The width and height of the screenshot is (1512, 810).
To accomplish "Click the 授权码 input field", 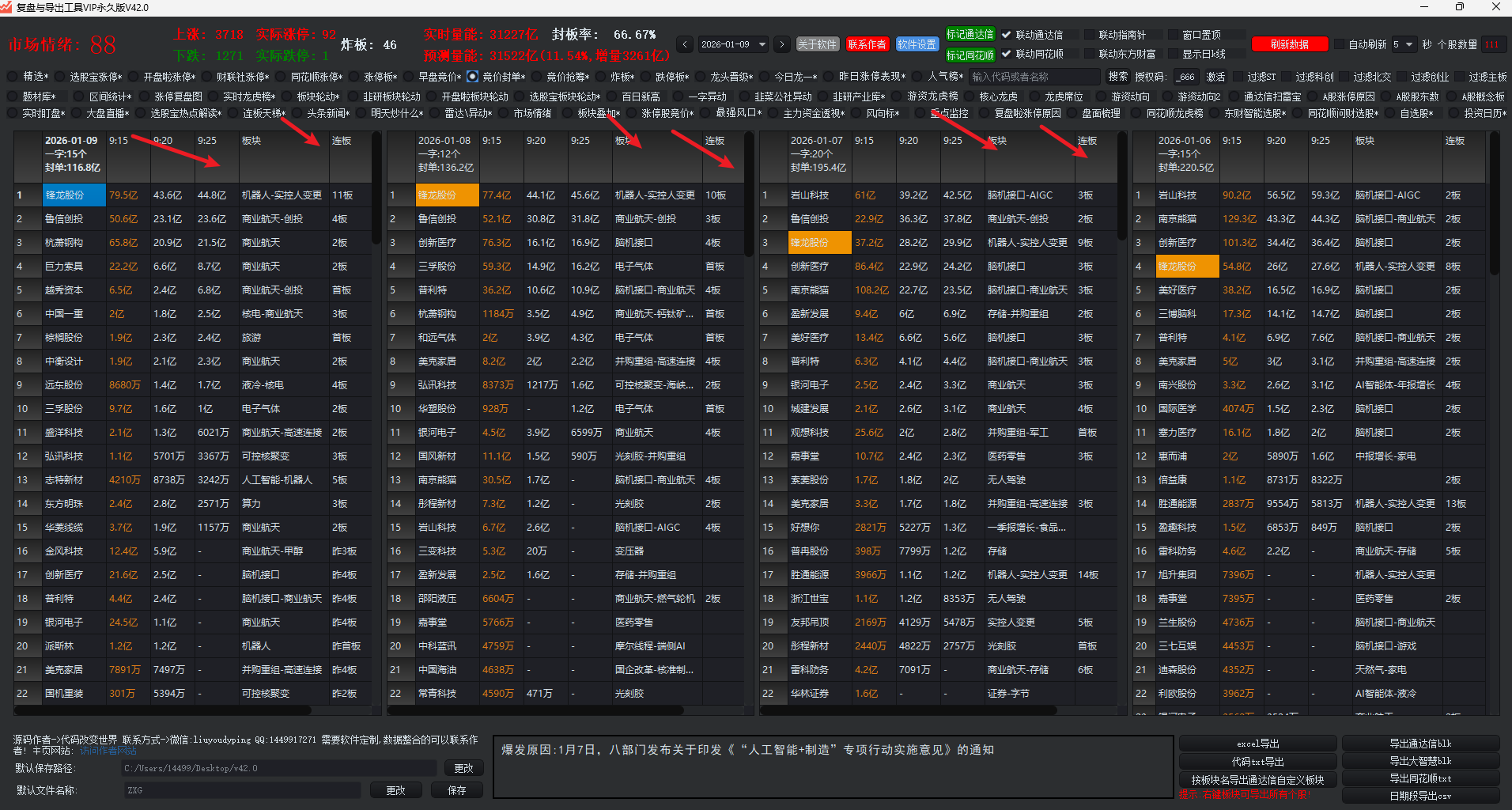I will [x=1185, y=77].
